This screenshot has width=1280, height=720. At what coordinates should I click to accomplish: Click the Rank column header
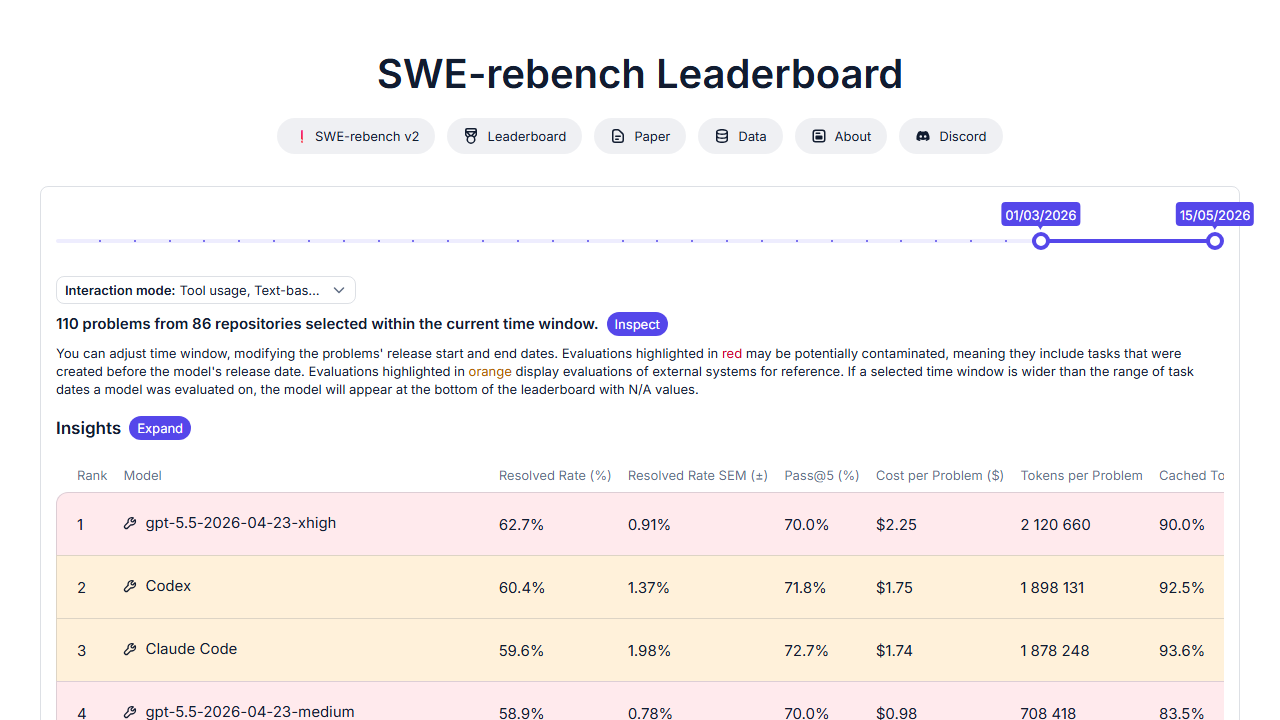coord(92,475)
